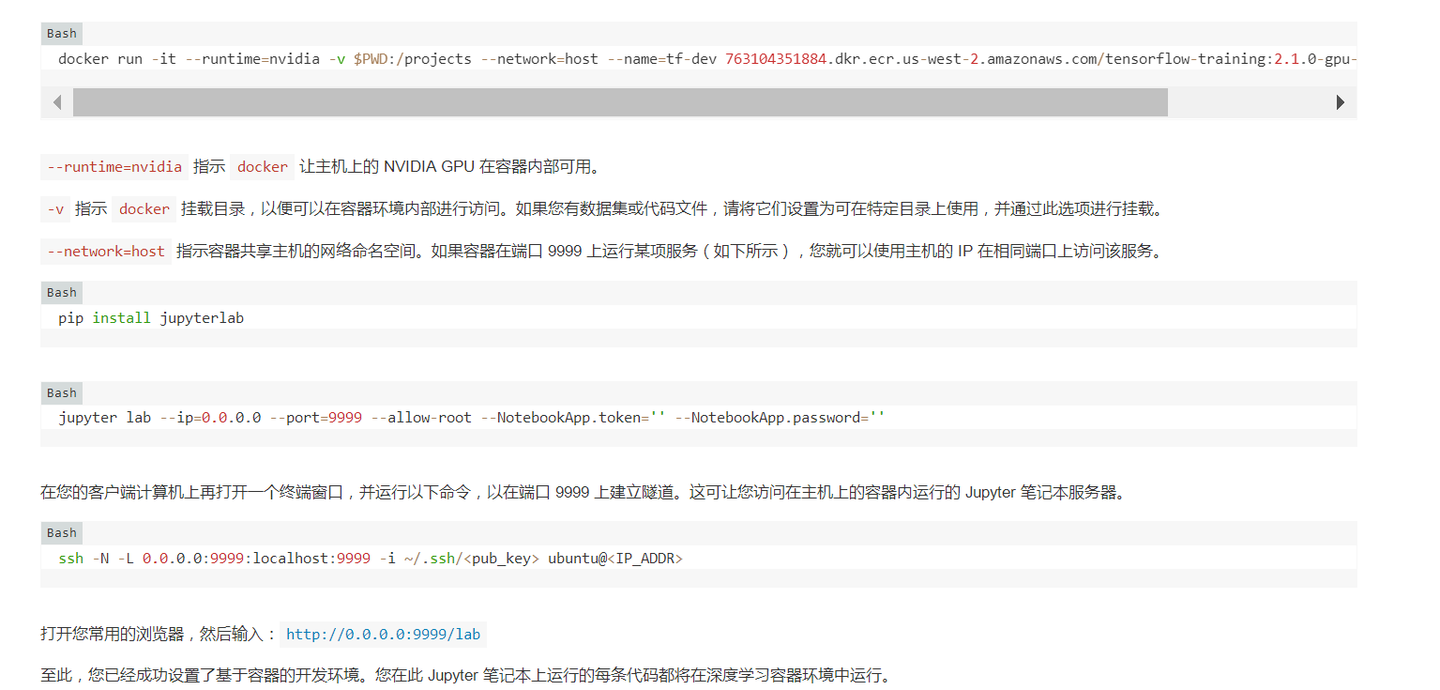Click the paragraph about opening another terminal window
1440x690 pixels.
tap(583, 492)
